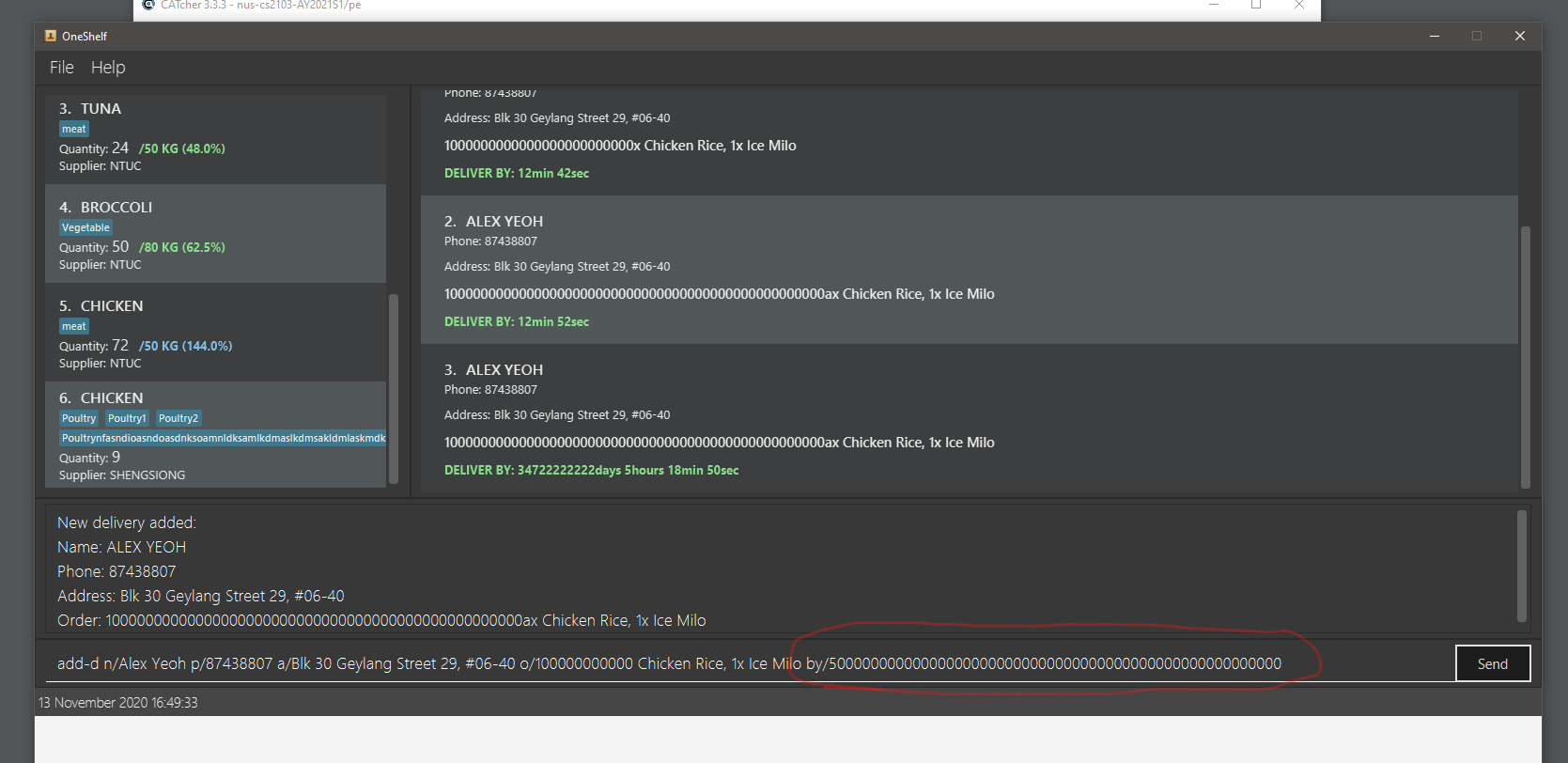Click CHICKEN quantity /50 KG (144.0%)
Image resolution: width=1568 pixels, height=763 pixels.
coord(186,346)
